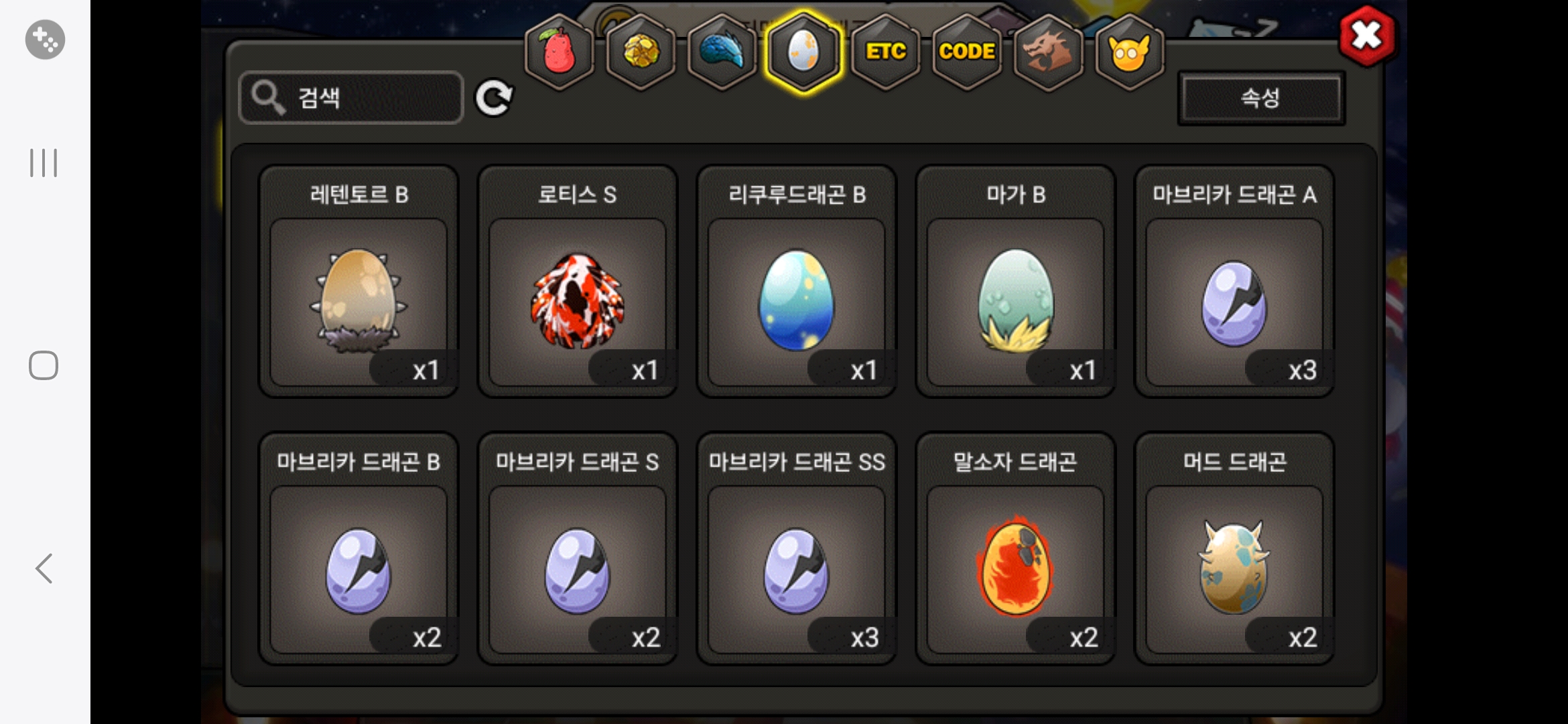Choose the 말소자 드래곤 flaming egg

point(1016,548)
